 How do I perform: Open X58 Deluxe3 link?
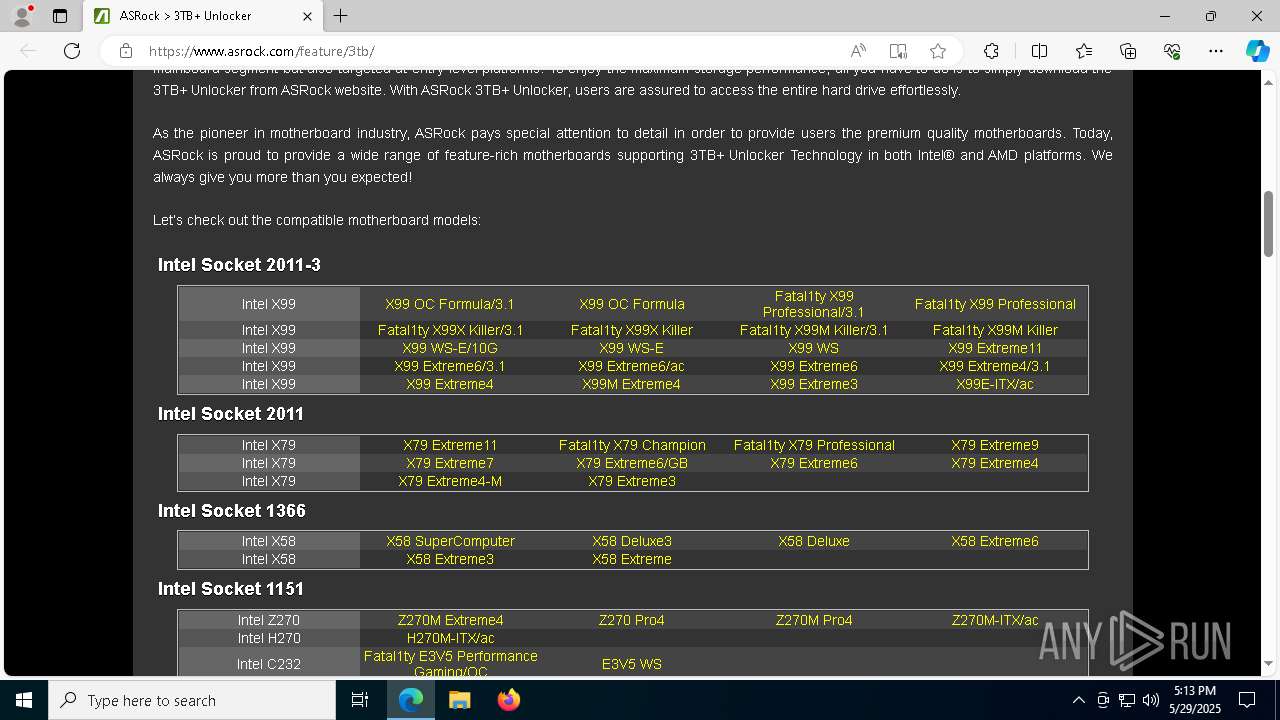coord(632,541)
